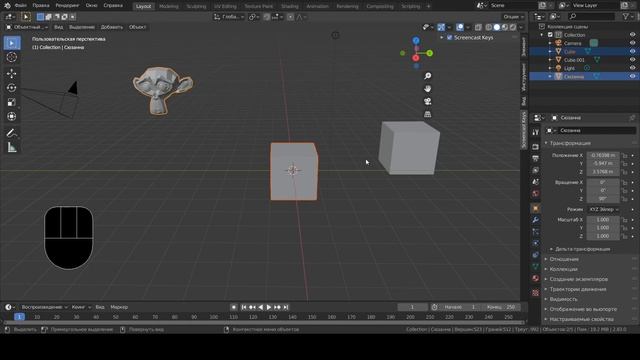This screenshot has width=640, height=360.
Task: Switch perspective/orthographic with grid icon
Action: (x=427, y=114)
